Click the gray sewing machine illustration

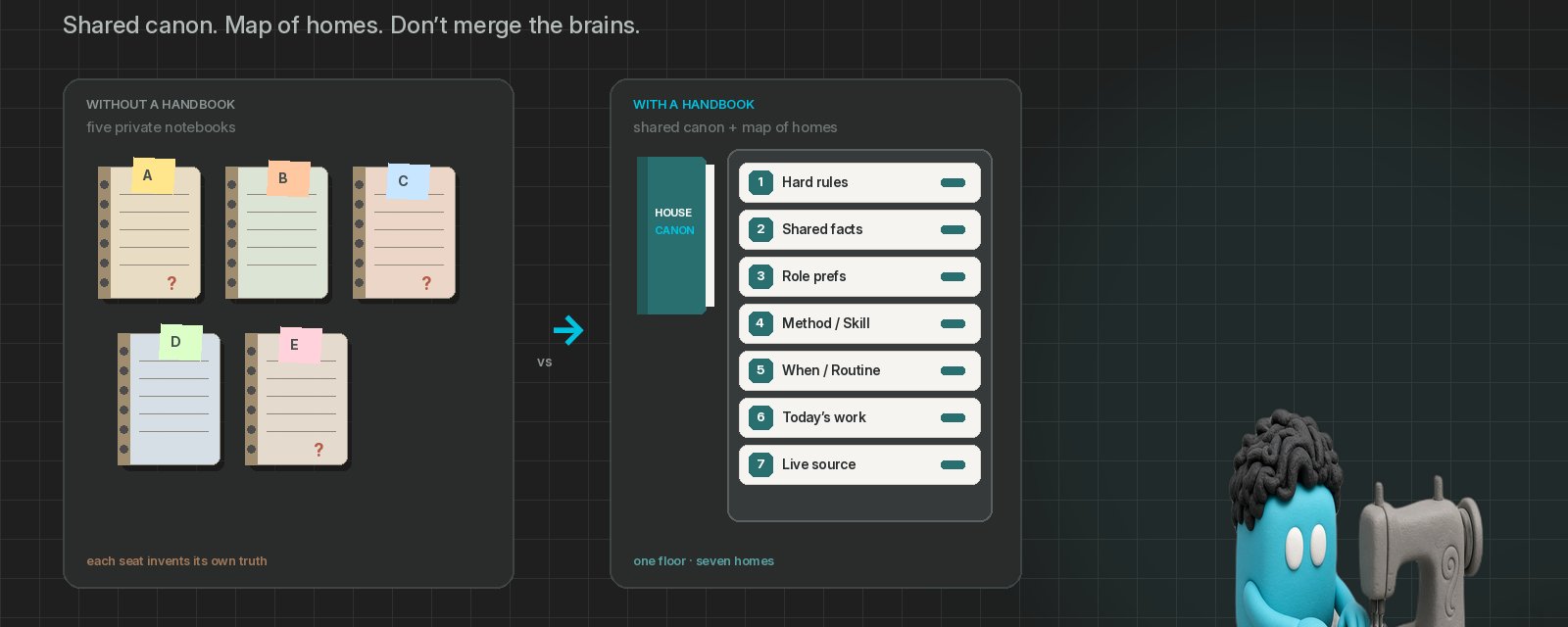tap(1421, 554)
